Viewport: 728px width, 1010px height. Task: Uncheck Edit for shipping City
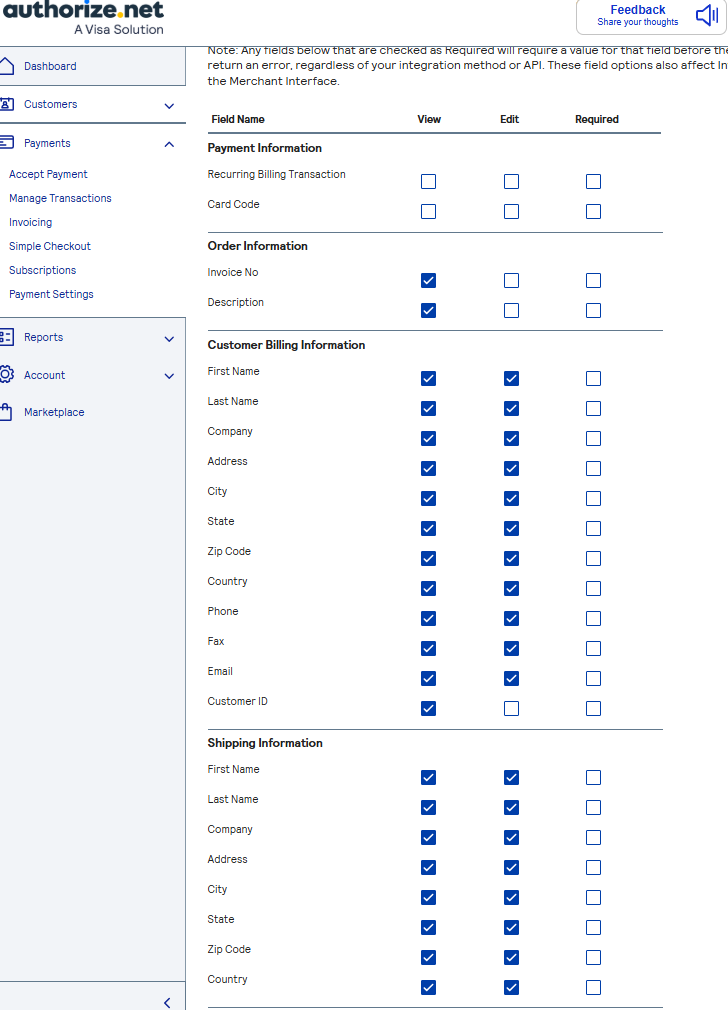[x=511, y=897]
